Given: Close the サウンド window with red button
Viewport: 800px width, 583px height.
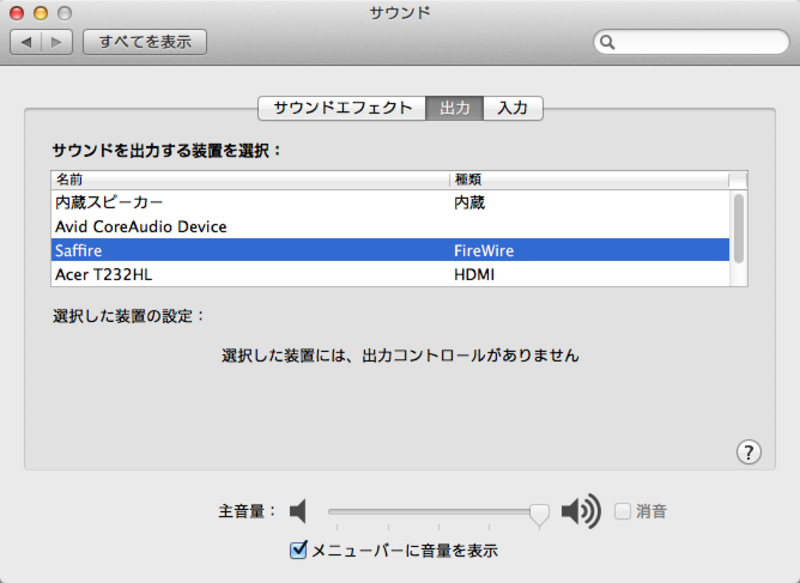Looking at the screenshot, I should 17,13.
